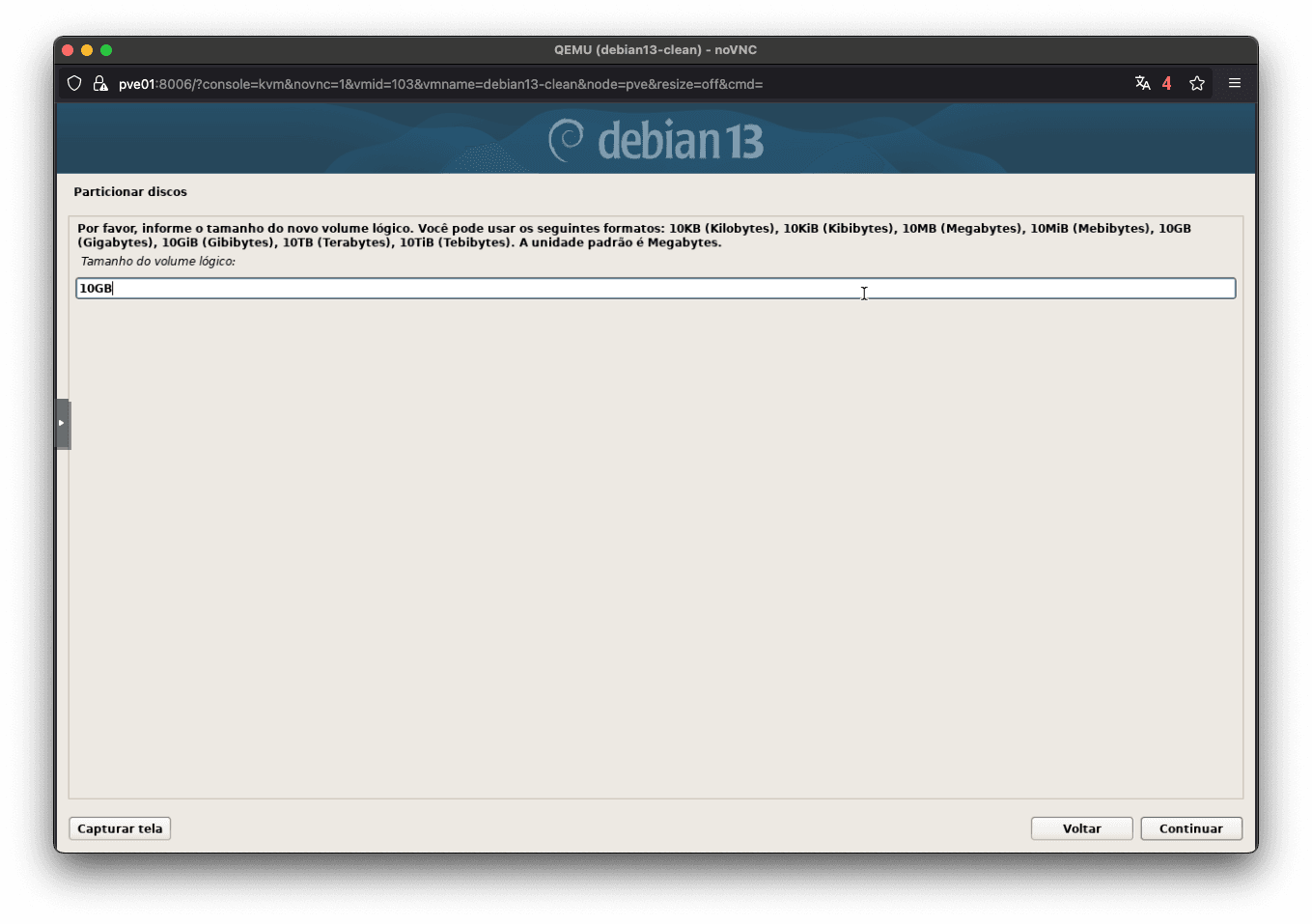Click the 'Particionar discos' heading text
Image resolution: width=1312 pixels, height=924 pixels.
pos(130,191)
